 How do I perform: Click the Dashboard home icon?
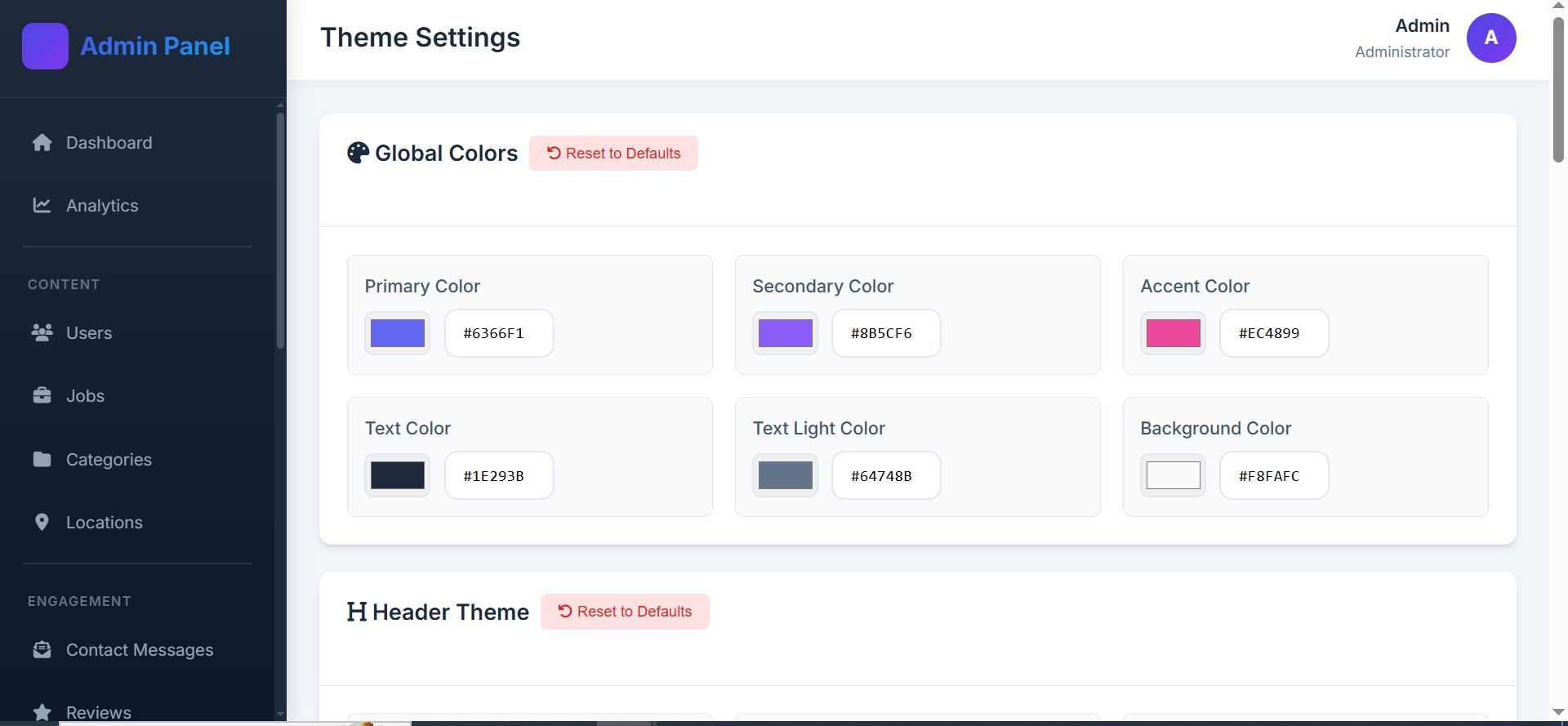point(42,143)
